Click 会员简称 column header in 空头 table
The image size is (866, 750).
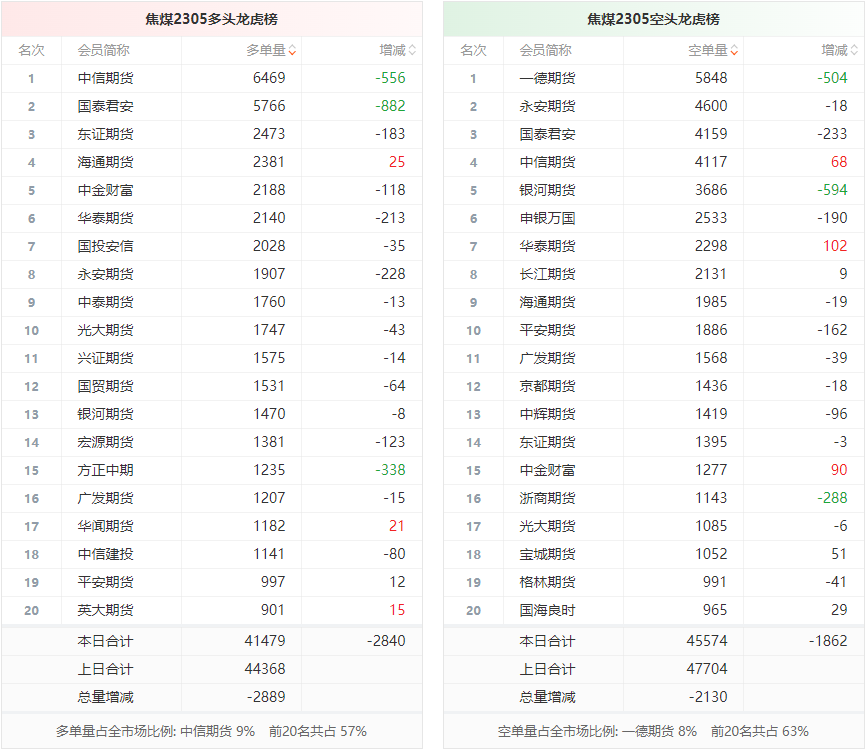coord(546,50)
